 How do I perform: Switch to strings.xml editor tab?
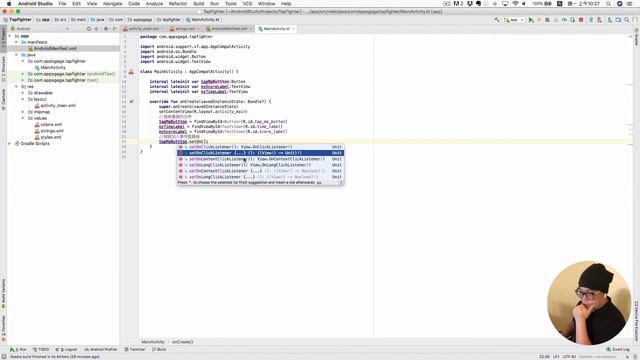click(185, 29)
